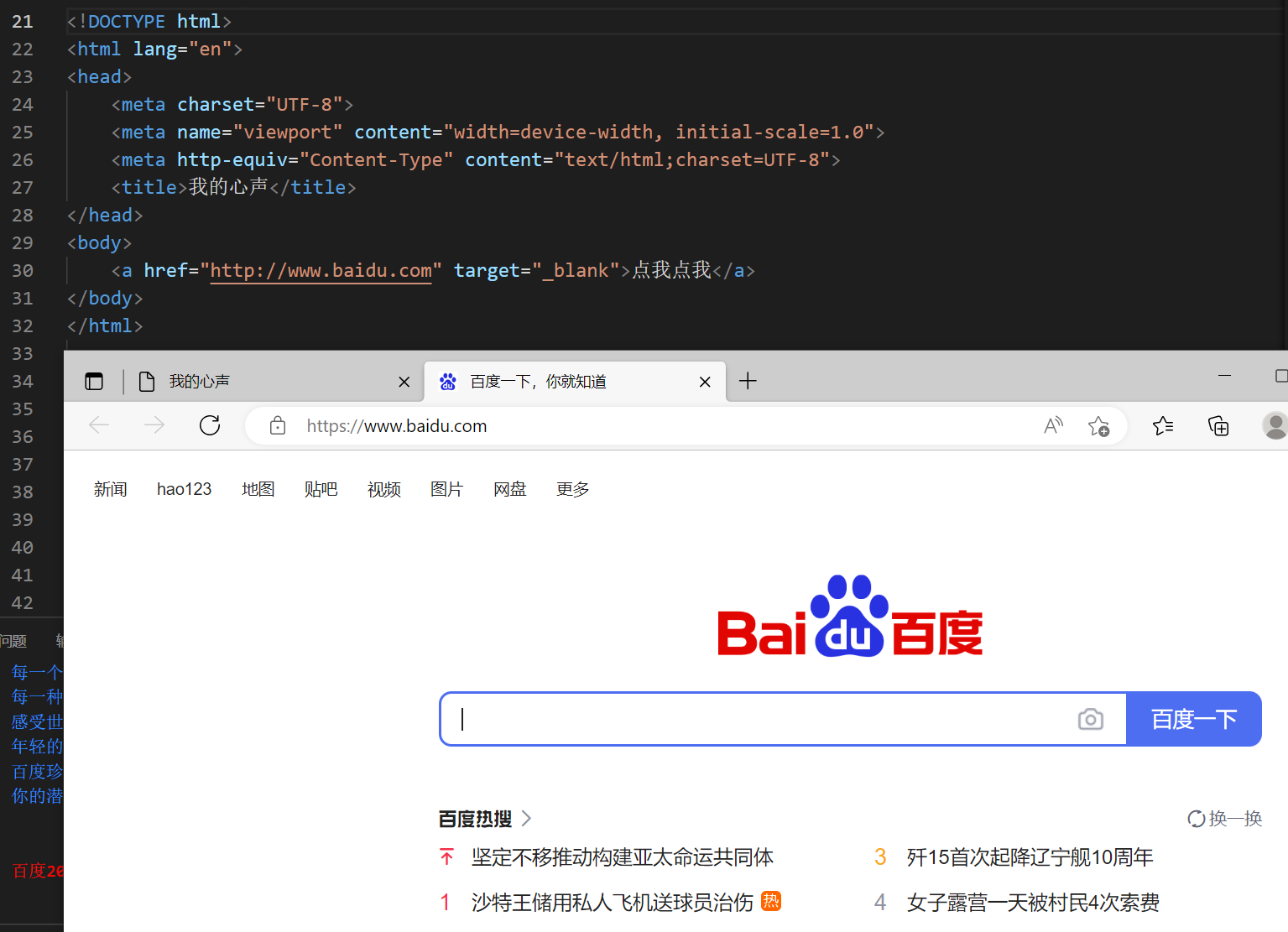1288x932 pixels.
Task: Switch to the 百度一下，你就知道 tab
Action: (x=545, y=381)
